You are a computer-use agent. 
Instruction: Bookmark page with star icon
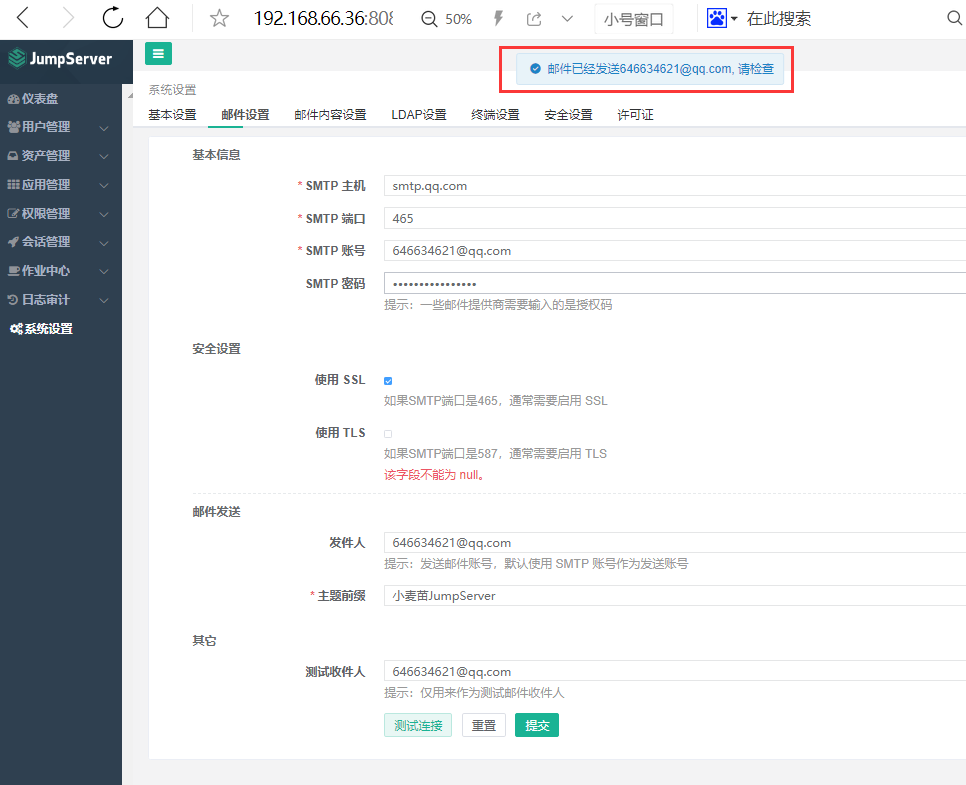tap(219, 18)
